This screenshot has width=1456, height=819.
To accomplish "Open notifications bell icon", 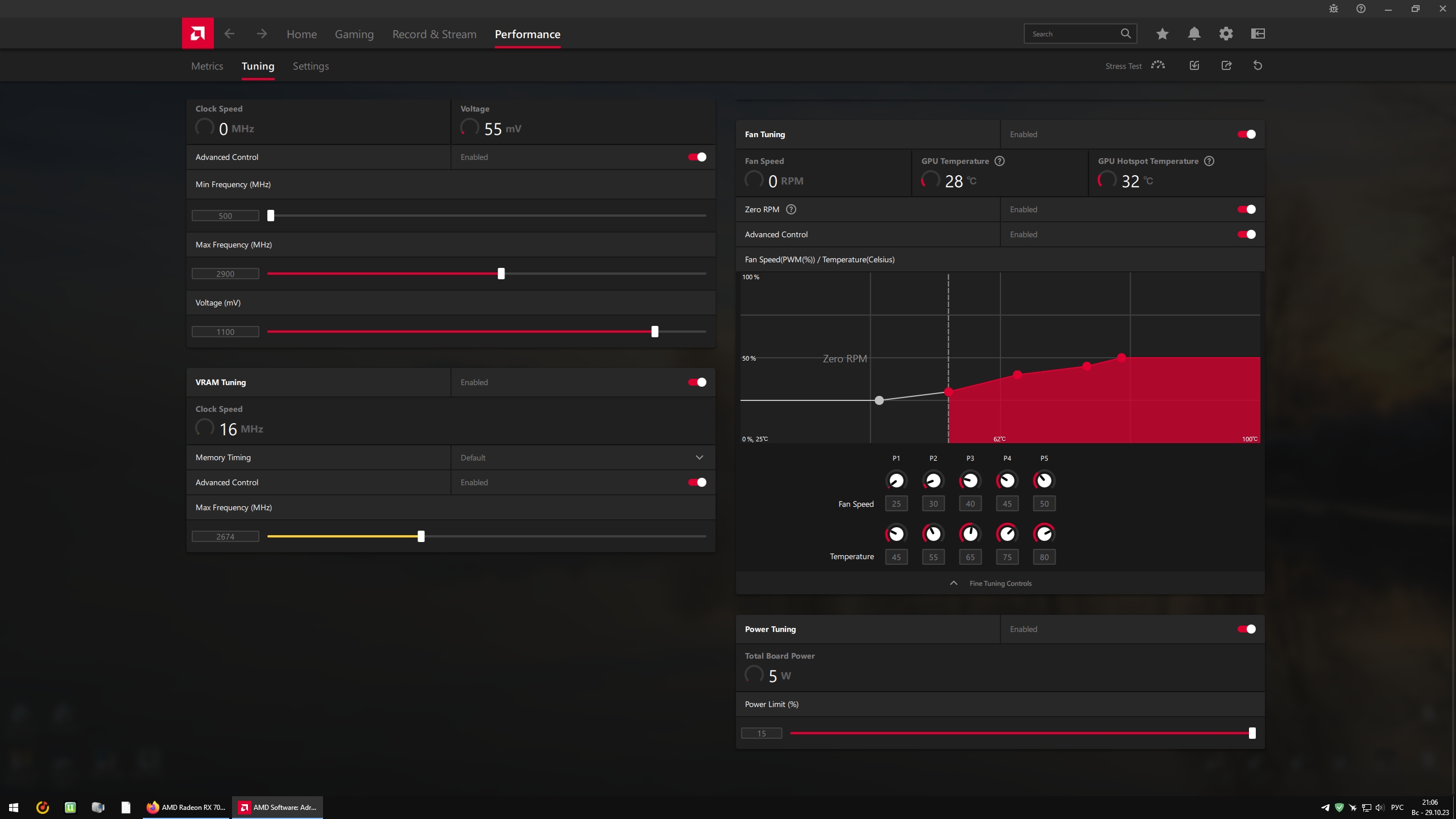I will point(1194,34).
